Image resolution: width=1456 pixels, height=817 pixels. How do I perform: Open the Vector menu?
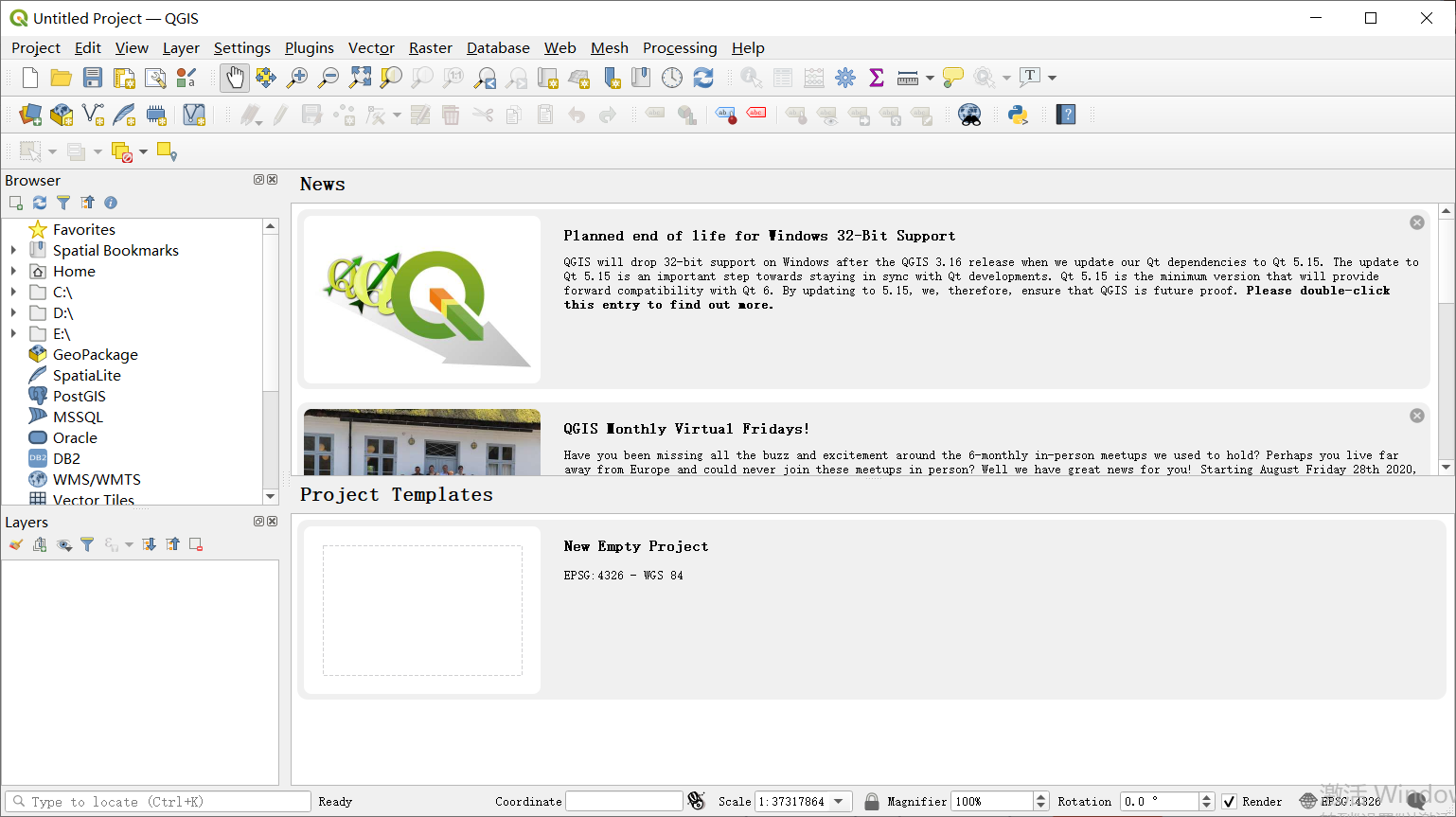click(371, 47)
